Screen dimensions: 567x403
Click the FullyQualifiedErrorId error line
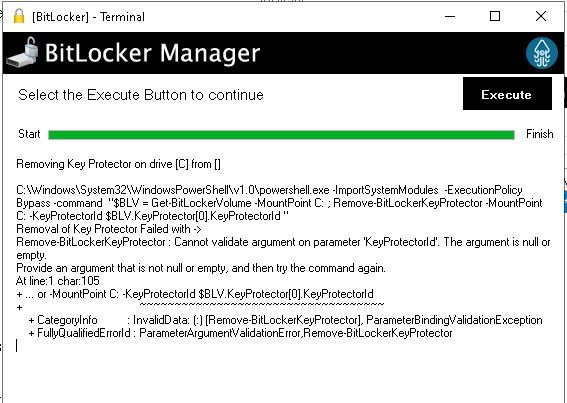[x=240, y=333]
